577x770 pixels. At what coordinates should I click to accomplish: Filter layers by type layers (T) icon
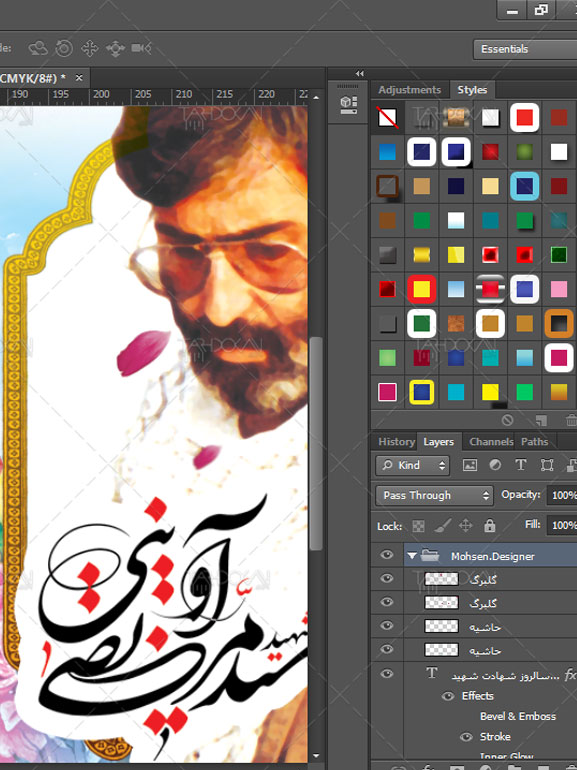[x=521, y=465]
